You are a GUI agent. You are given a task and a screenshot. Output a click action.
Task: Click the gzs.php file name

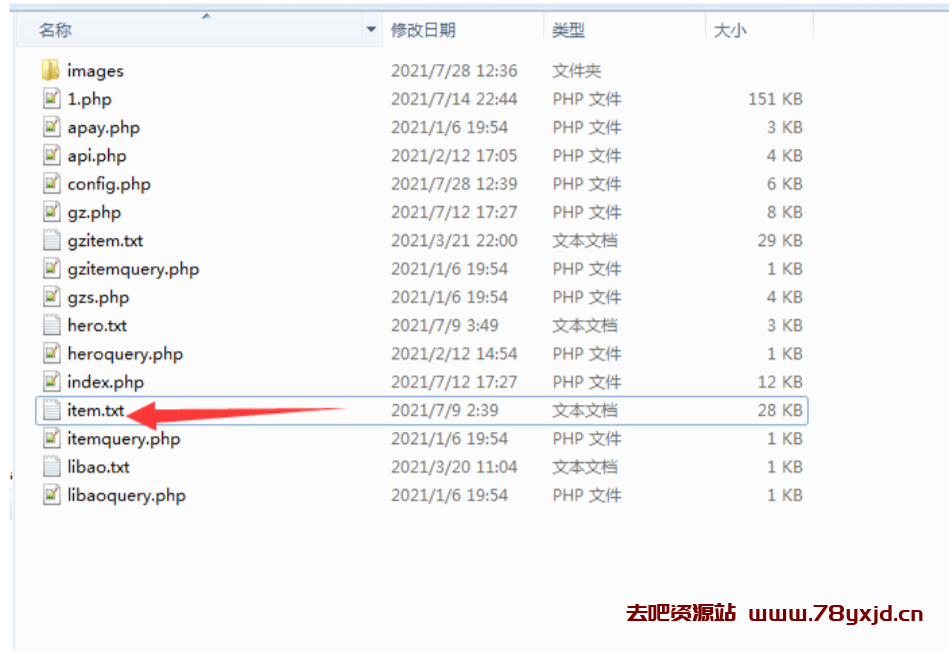click(98, 298)
